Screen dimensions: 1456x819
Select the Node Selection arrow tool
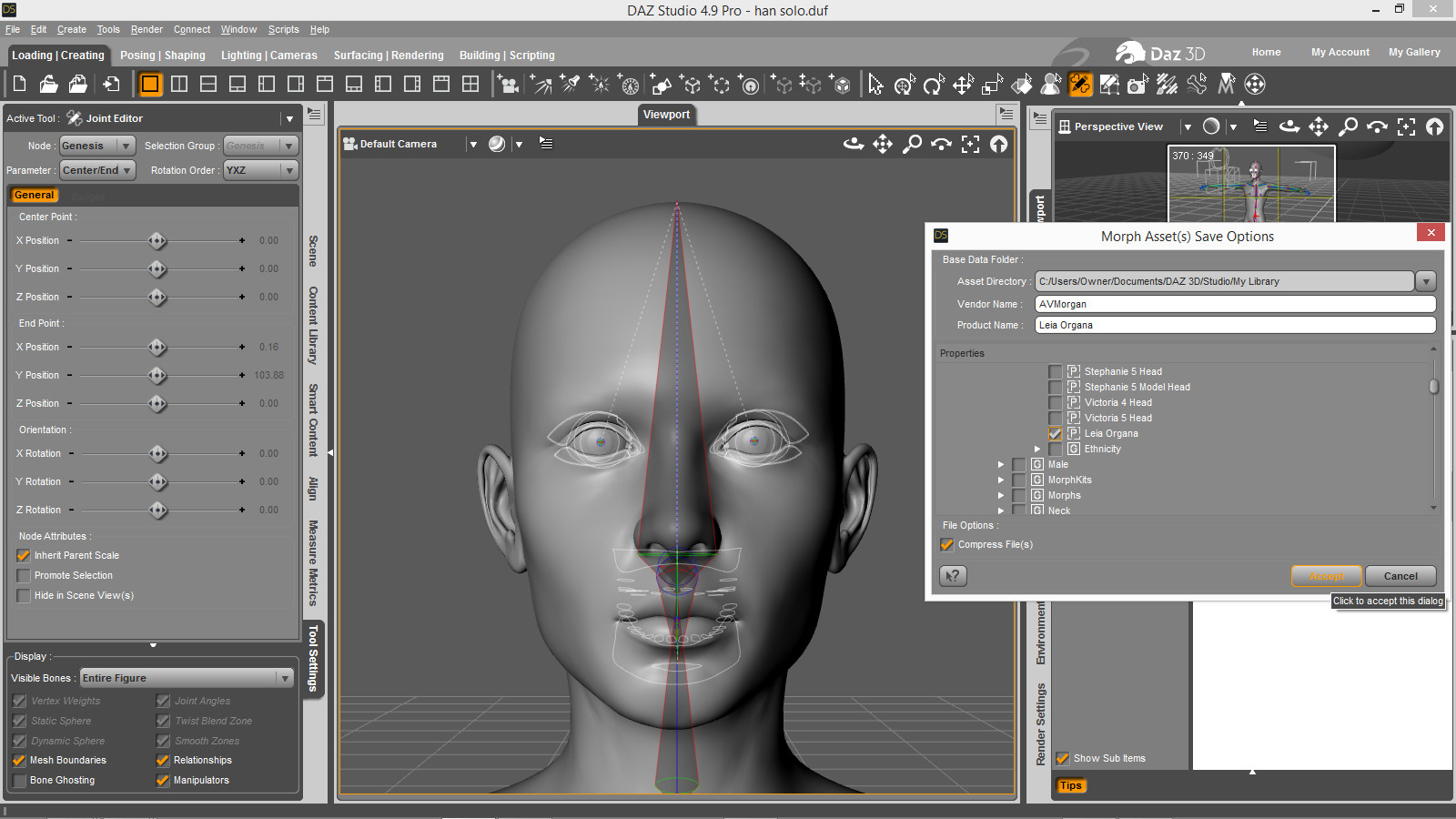pyautogui.click(x=875, y=85)
